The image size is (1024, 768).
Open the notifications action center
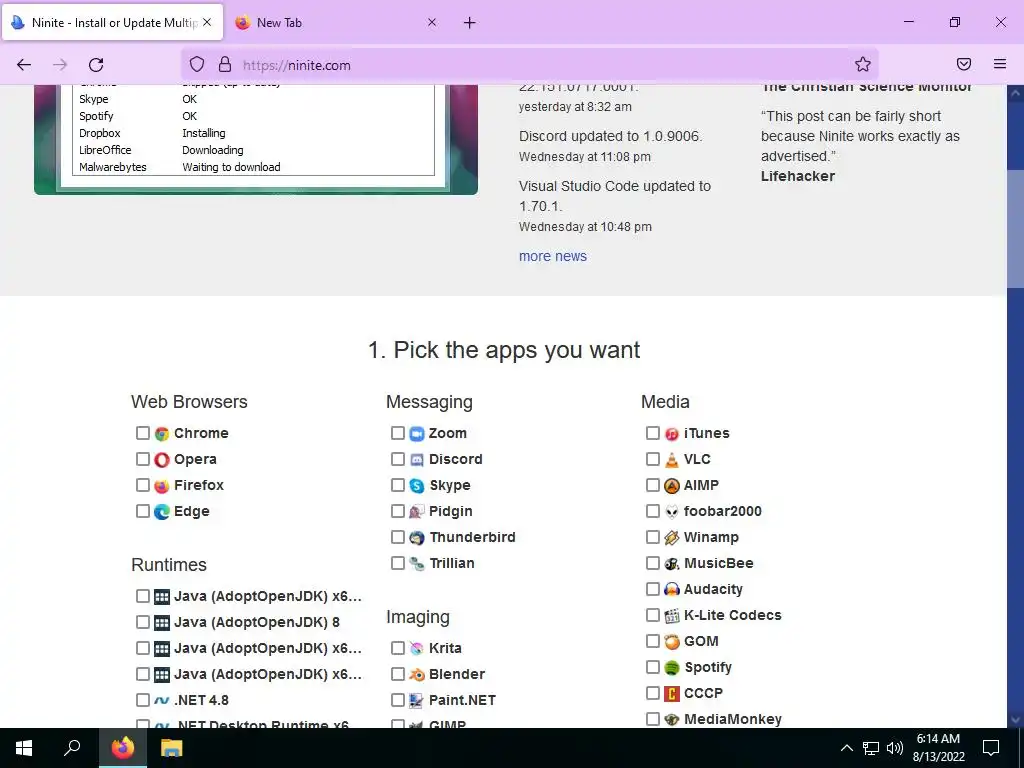tap(991, 748)
